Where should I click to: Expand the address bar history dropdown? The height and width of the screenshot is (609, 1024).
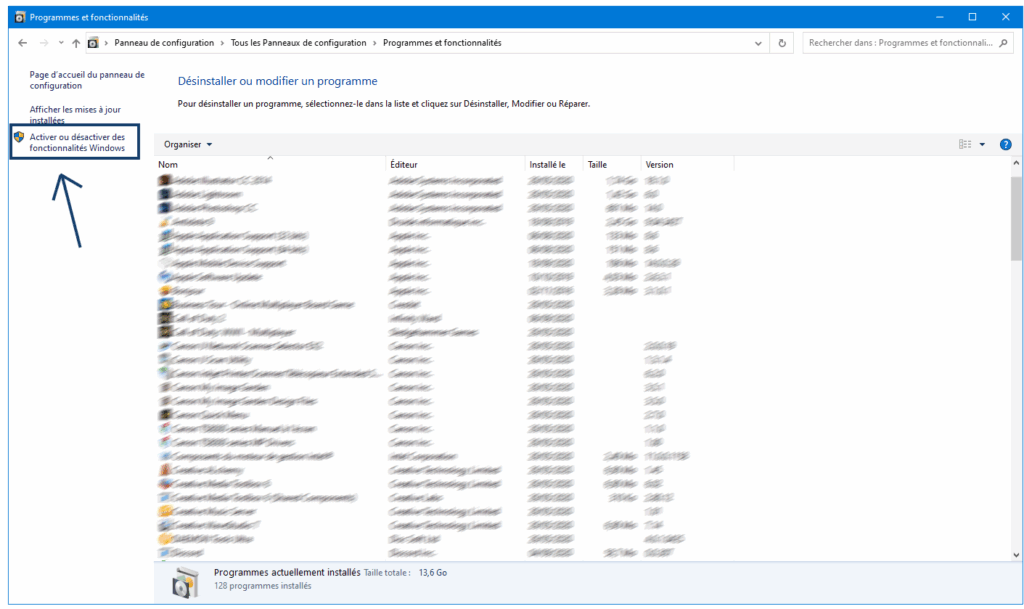click(x=759, y=43)
